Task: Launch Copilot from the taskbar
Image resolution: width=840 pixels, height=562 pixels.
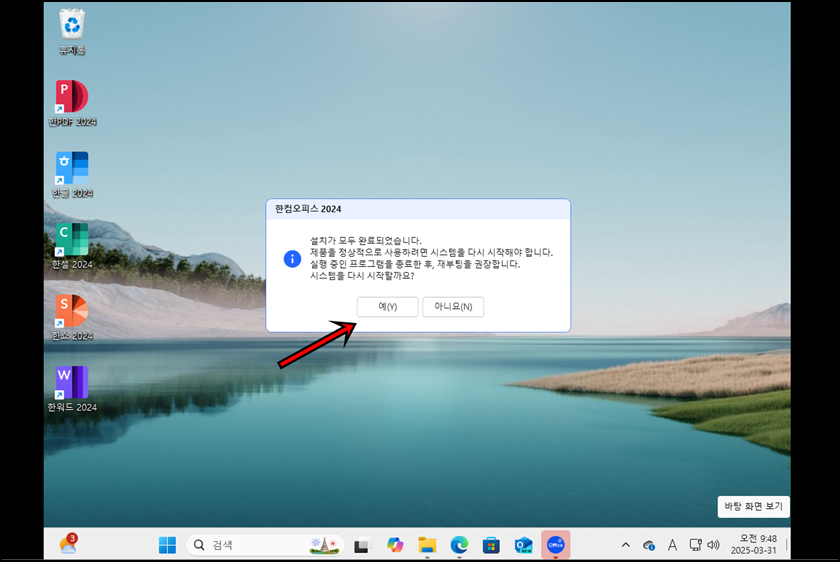Action: tap(395, 545)
